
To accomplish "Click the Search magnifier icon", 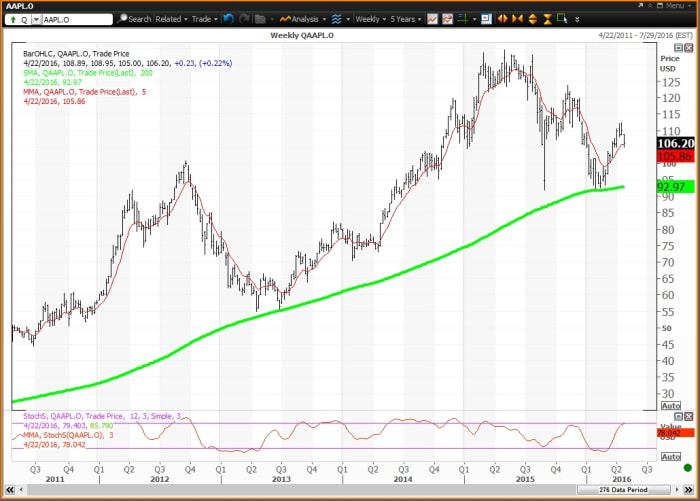I will click(x=122, y=19).
